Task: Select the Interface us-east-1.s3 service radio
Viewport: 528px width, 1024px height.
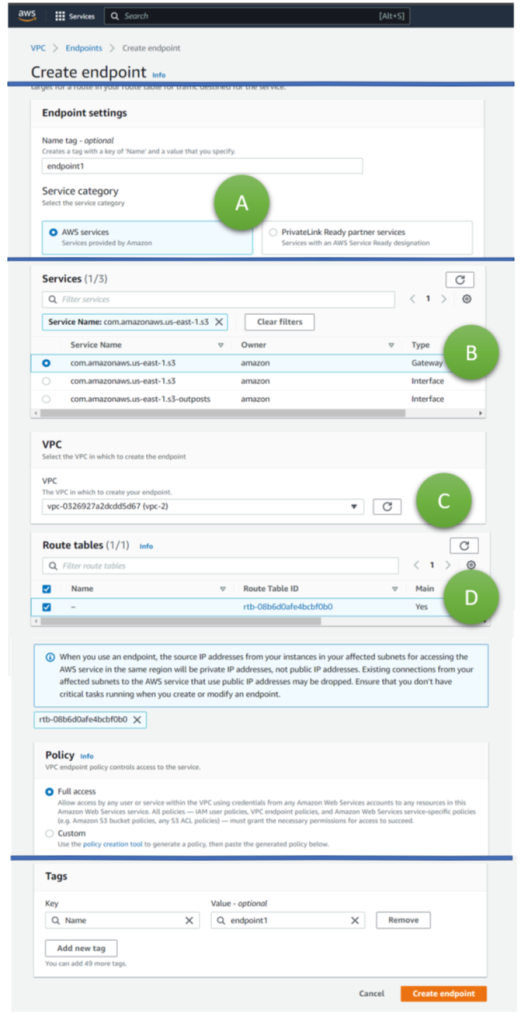Action: pyautogui.click(x=46, y=381)
